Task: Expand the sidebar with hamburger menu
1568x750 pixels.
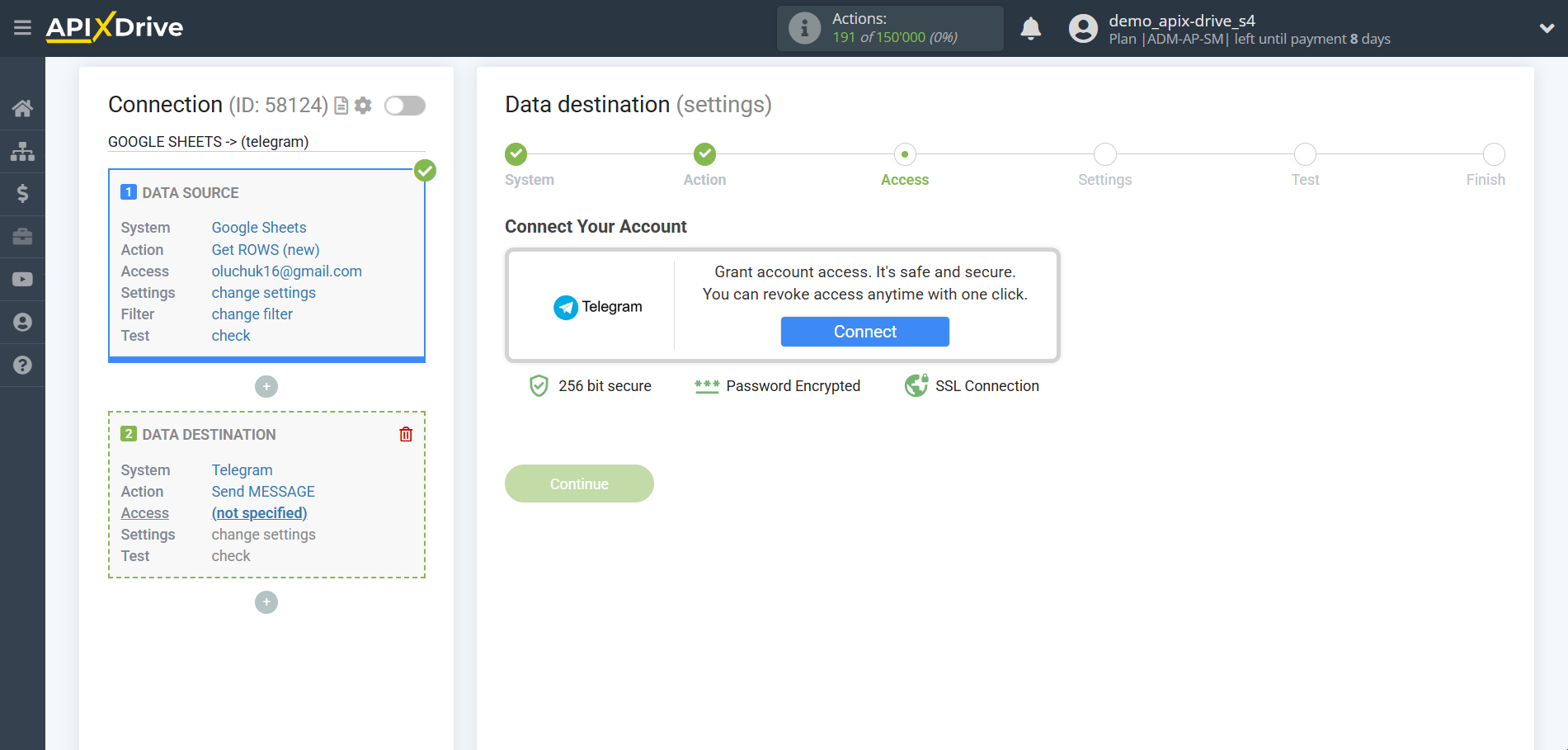Action: point(22,27)
